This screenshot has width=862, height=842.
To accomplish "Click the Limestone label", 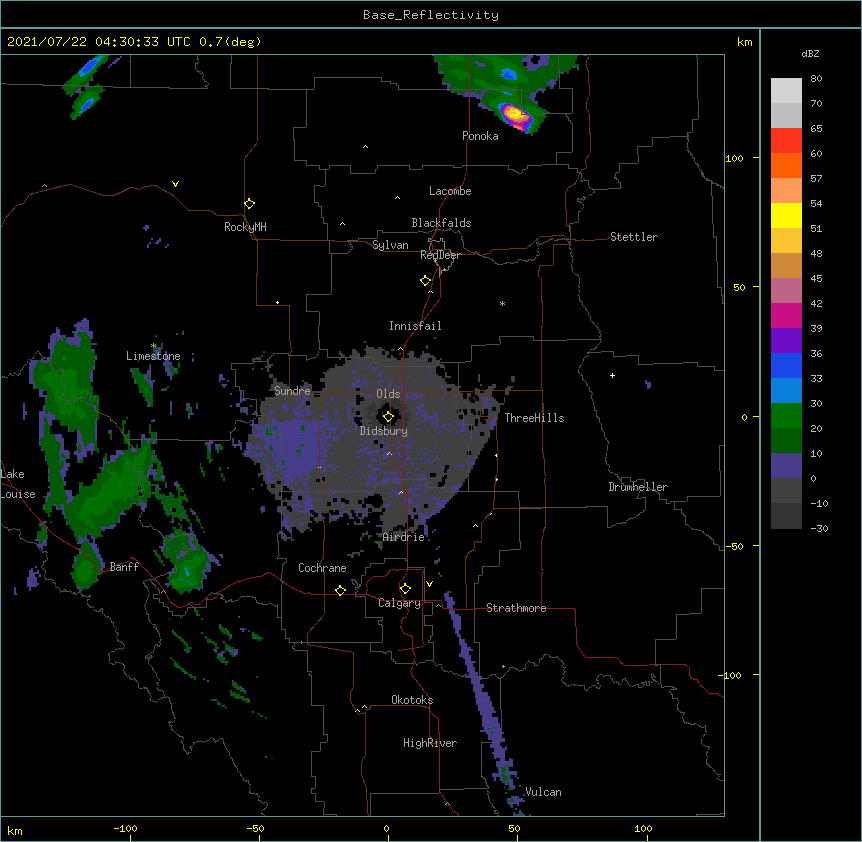I will tap(153, 356).
